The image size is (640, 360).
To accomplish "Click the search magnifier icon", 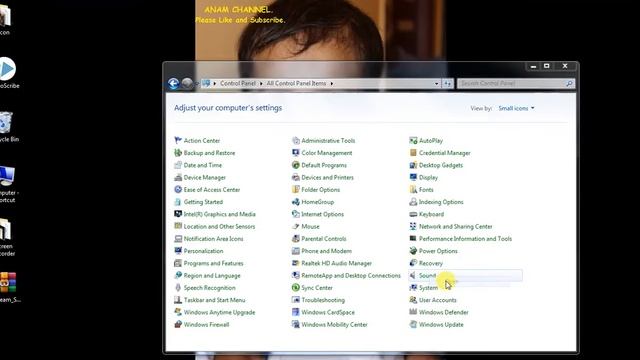I will tap(570, 83).
